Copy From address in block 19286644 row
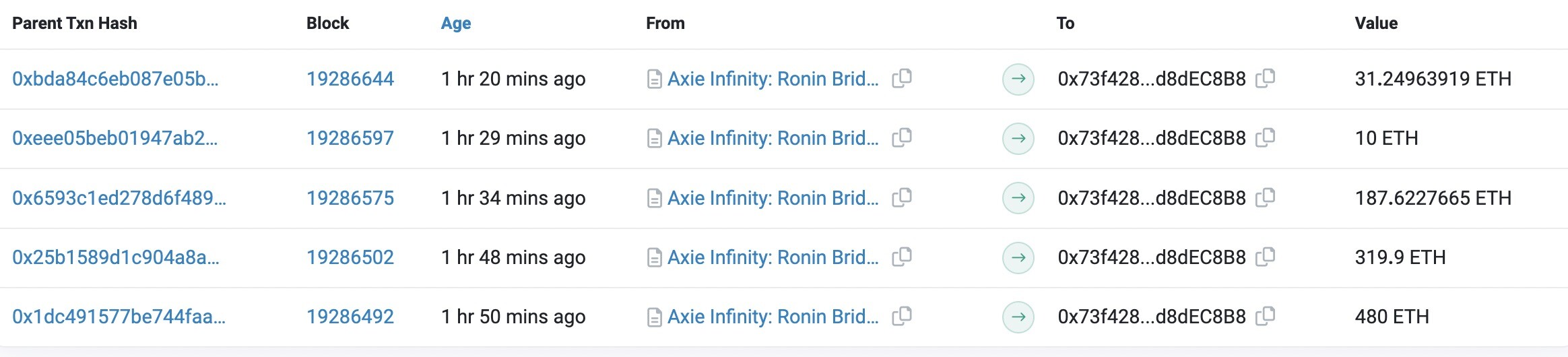This screenshot has width=1568, height=357. pos(902,78)
